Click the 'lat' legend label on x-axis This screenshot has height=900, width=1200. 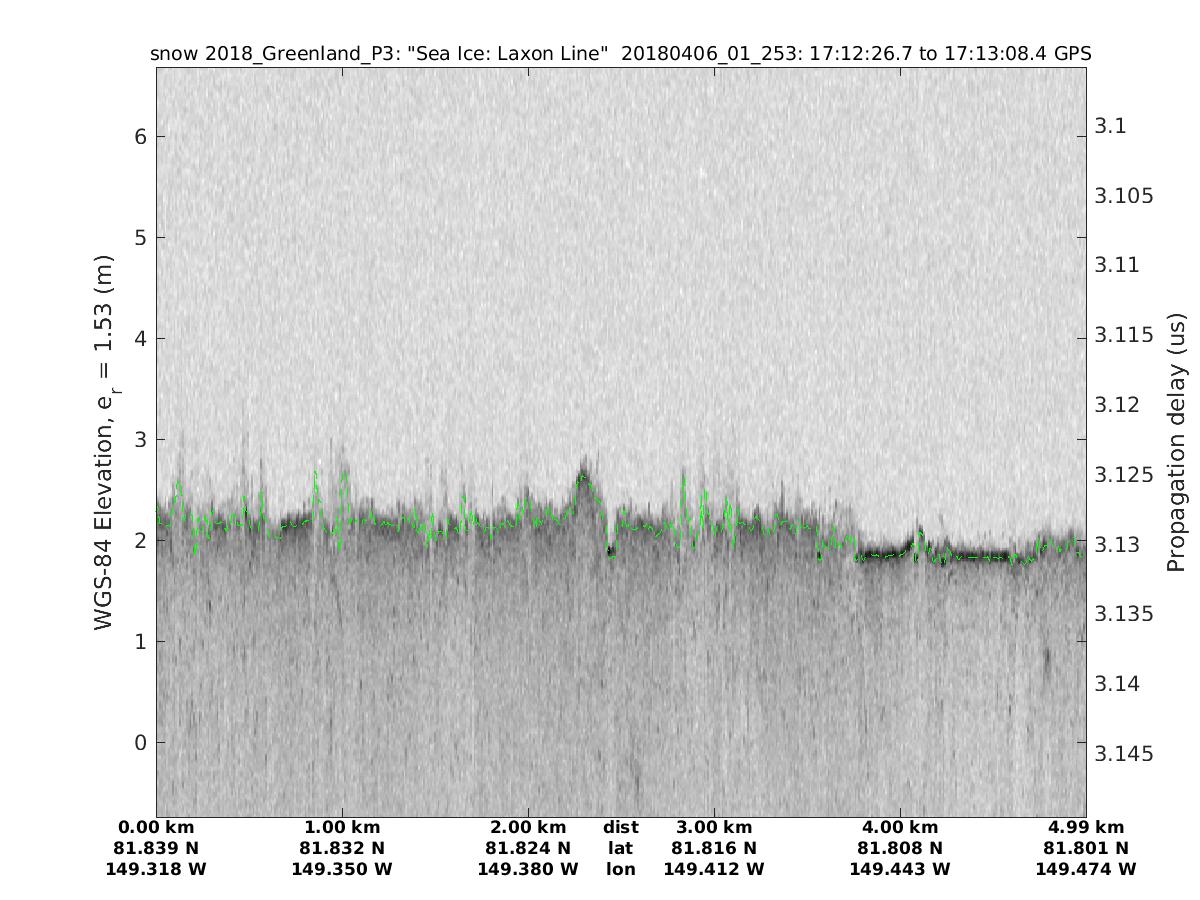(x=621, y=848)
